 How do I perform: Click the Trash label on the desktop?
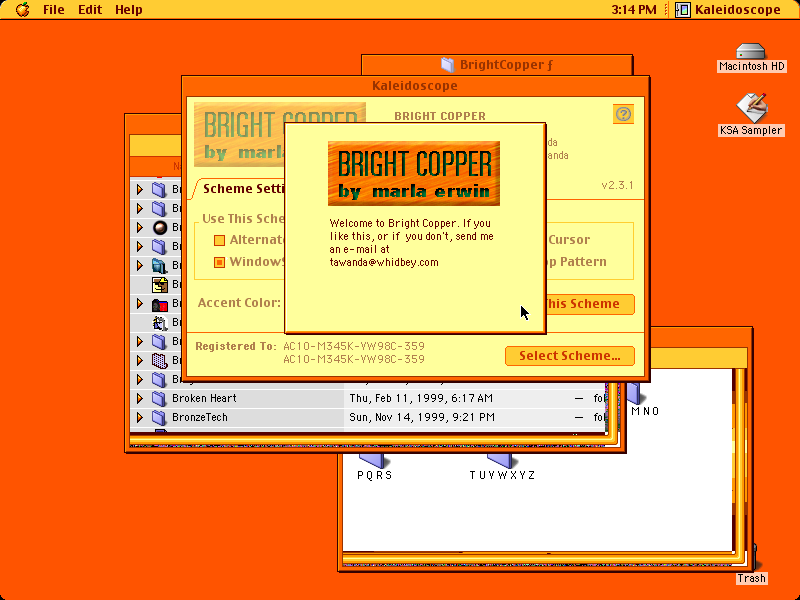pyautogui.click(x=751, y=578)
